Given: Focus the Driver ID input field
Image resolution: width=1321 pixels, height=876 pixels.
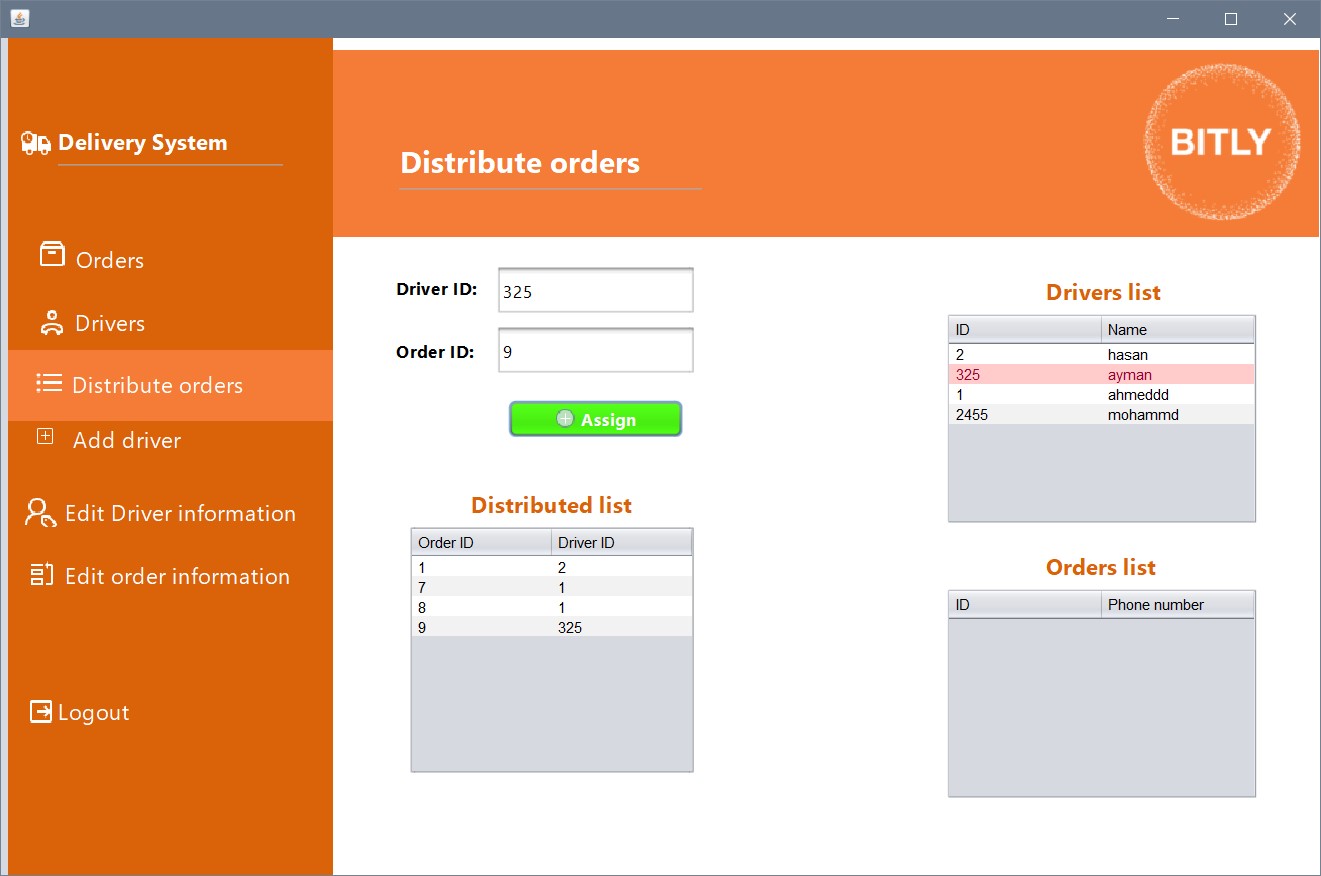Looking at the screenshot, I should click(596, 290).
